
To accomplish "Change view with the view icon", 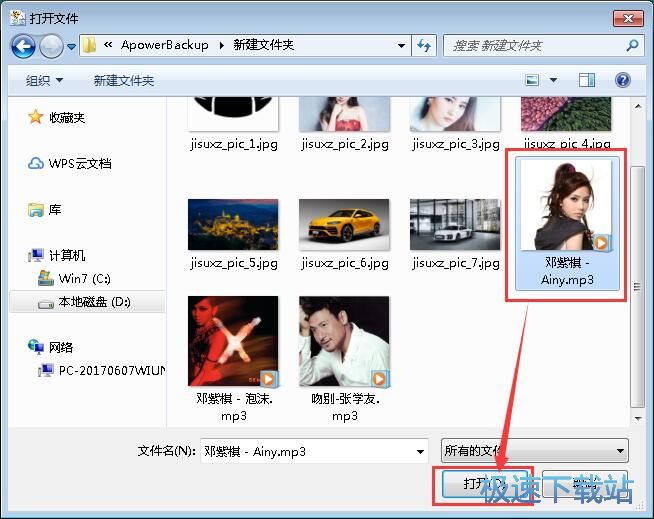I will point(532,80).
